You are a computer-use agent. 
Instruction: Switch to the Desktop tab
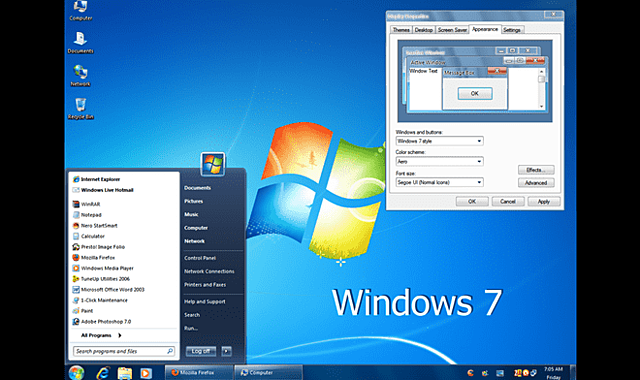tap(423, 30)
